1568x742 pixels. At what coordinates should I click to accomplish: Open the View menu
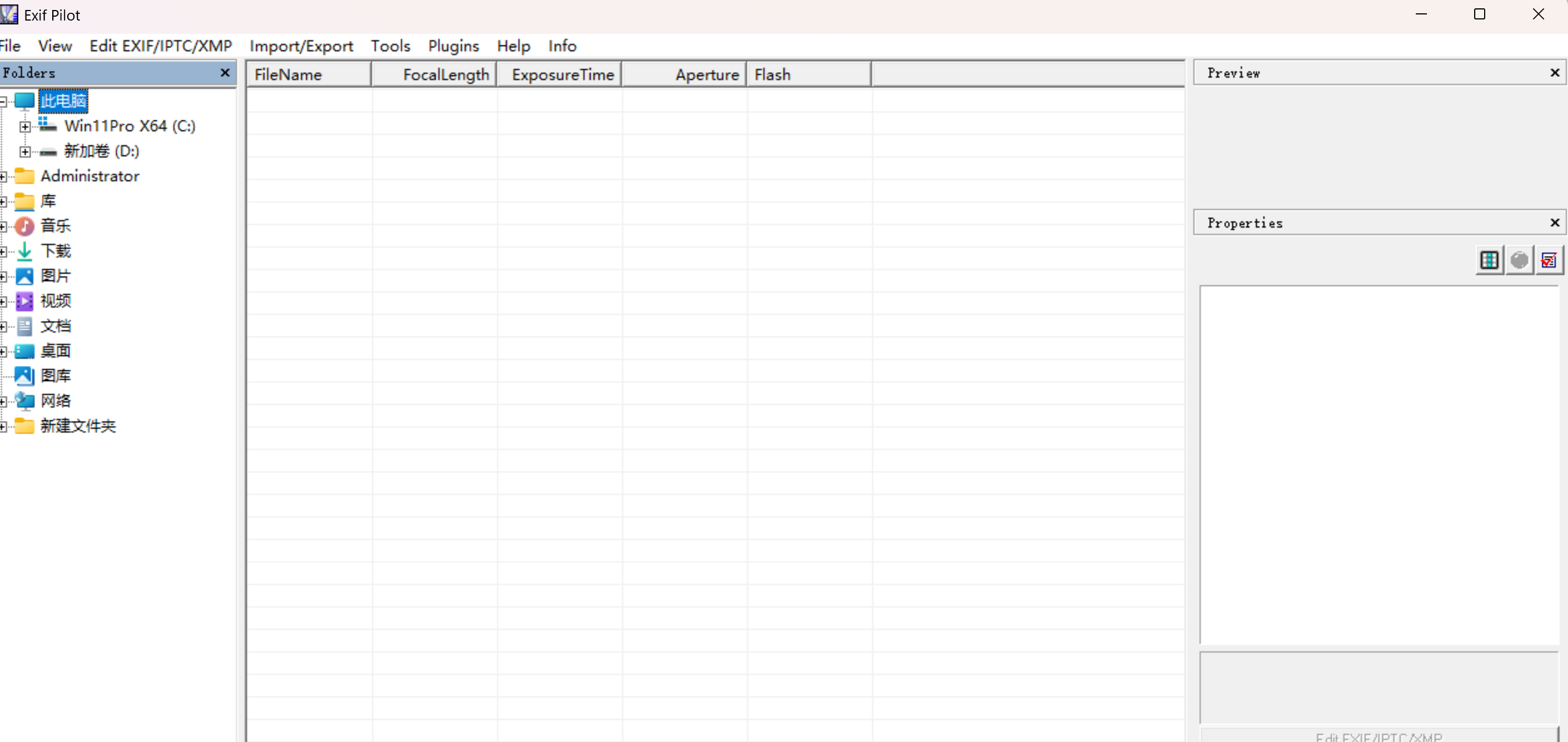click(55, 46)
